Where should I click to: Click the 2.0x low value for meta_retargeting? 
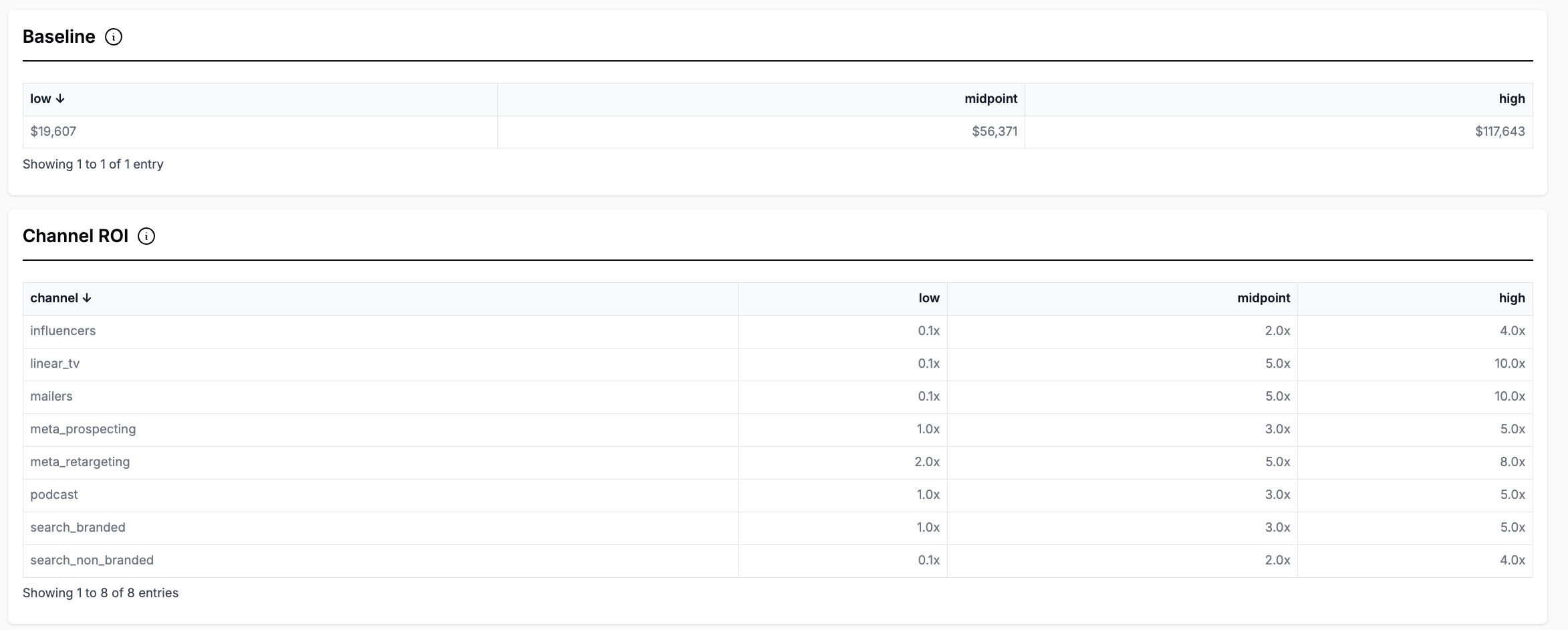pyautogui.click(x=927, y=462)
